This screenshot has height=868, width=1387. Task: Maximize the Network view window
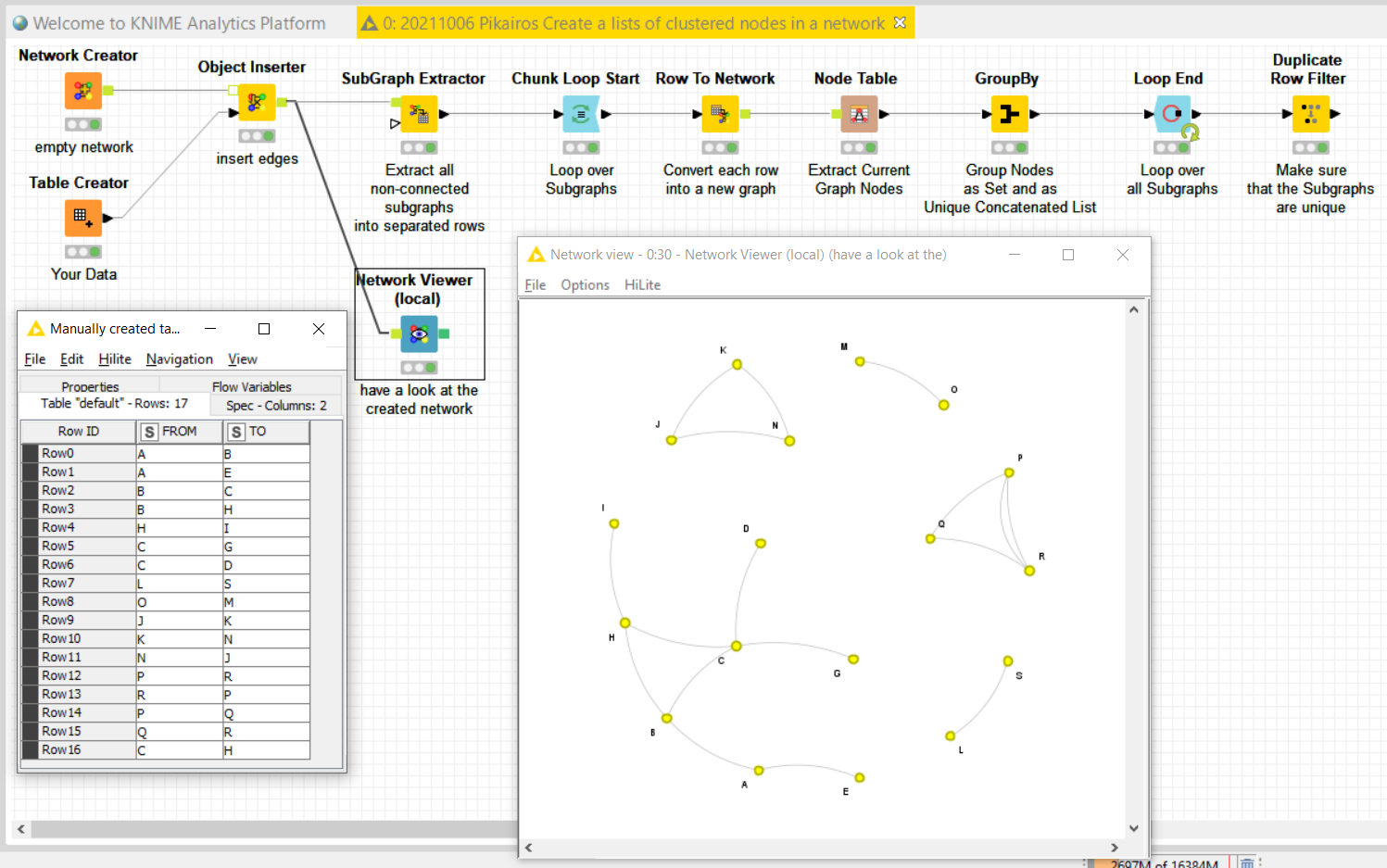(1068, 255)
